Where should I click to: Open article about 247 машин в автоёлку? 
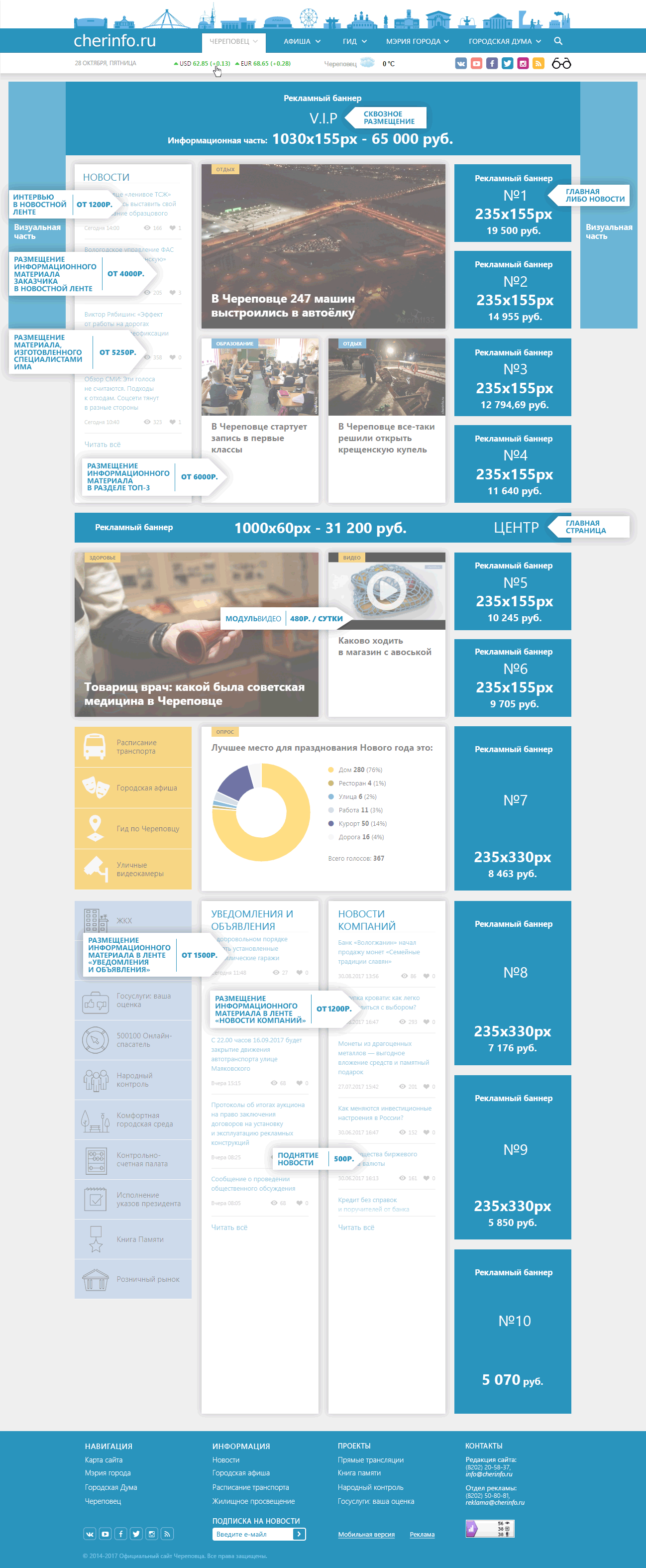283,306
